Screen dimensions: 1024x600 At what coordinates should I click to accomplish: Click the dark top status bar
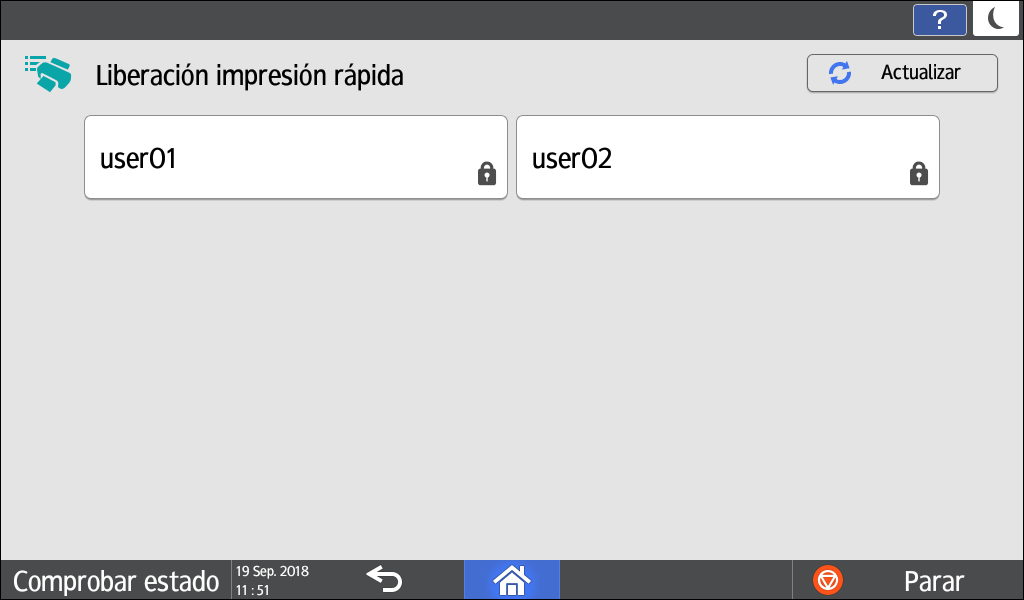click(450, 19)
